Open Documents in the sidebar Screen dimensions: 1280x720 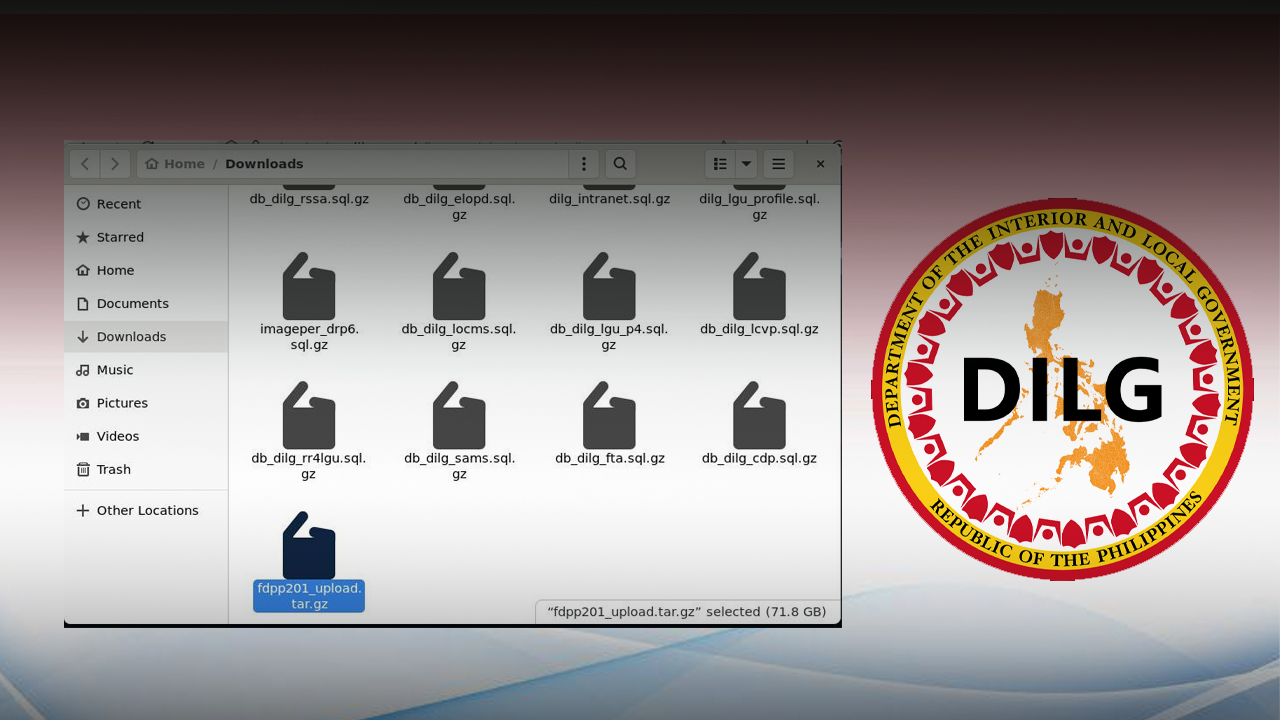pyautogui.click(x=146, y=303)
